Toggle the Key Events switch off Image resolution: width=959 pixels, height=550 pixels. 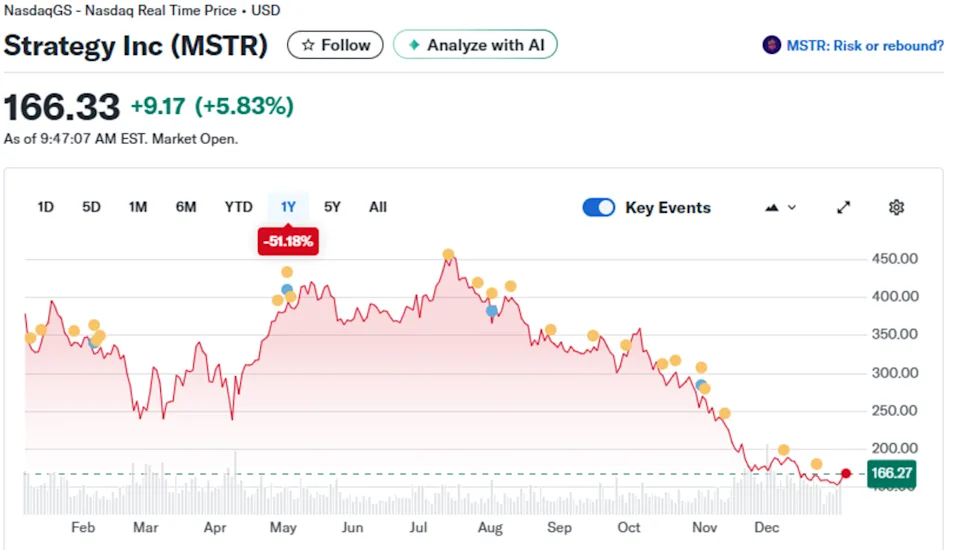tap(599, 207)
